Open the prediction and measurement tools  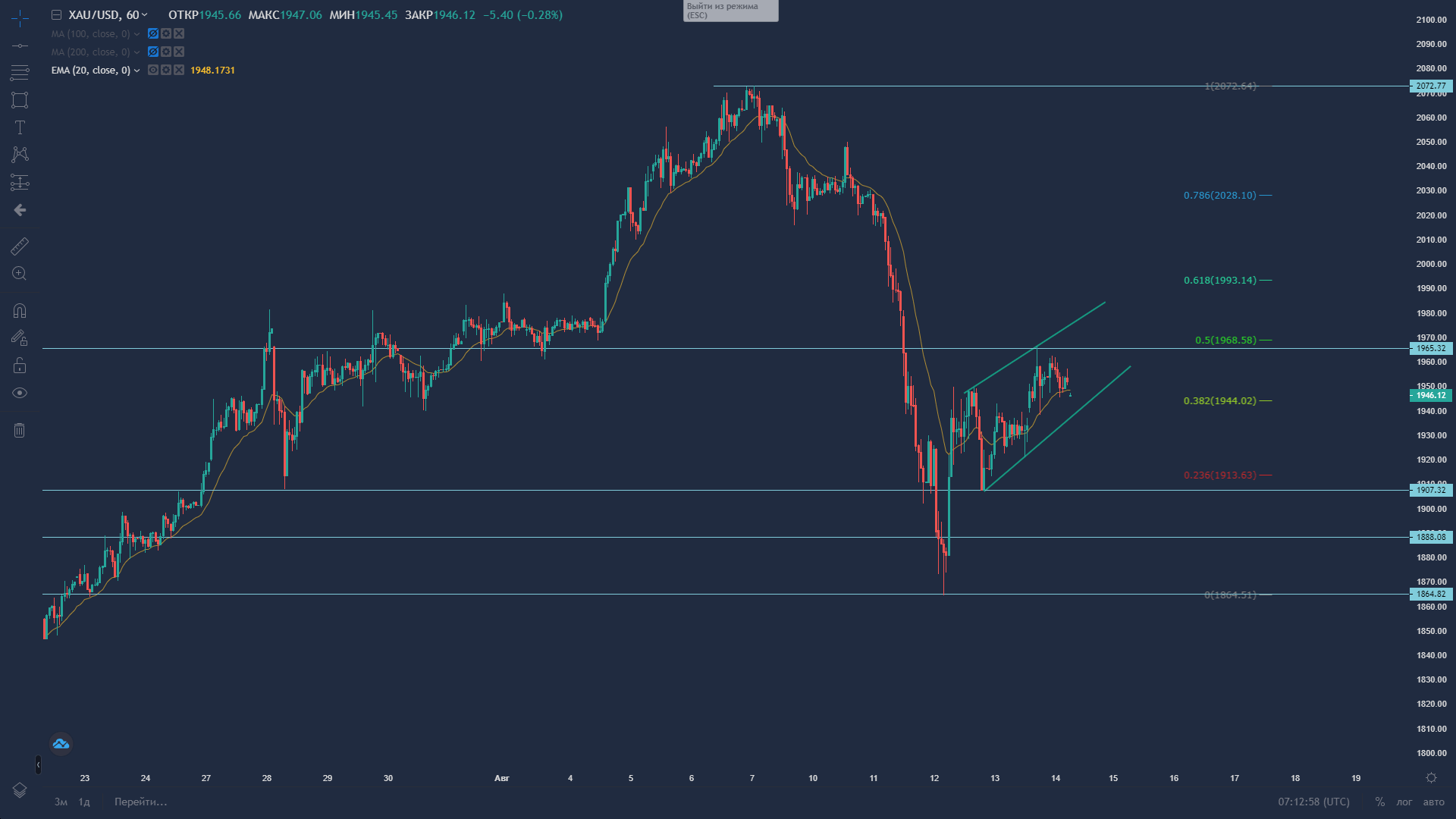point(20,182)
